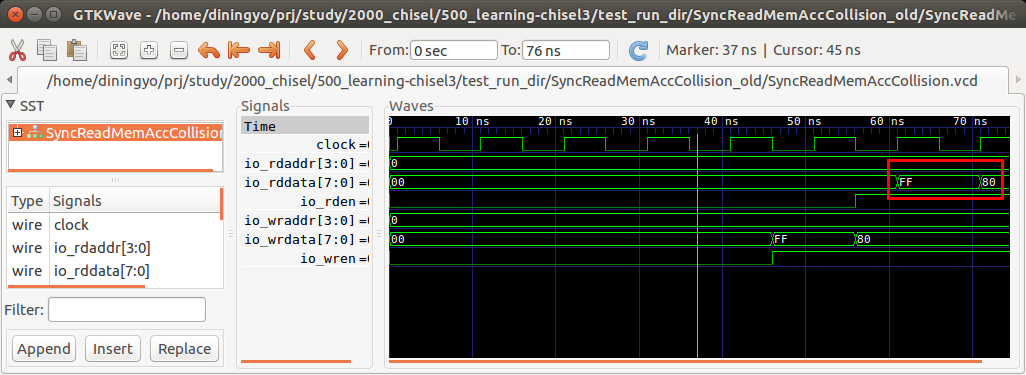Select wire io_rddata[7:0] in signal list

pos(114,271)
